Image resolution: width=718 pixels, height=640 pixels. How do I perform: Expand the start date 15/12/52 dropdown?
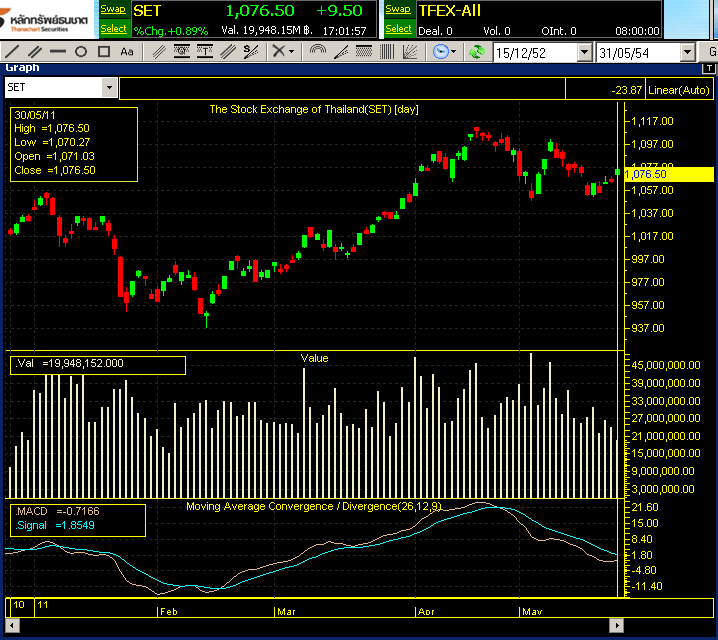point(584,52)
